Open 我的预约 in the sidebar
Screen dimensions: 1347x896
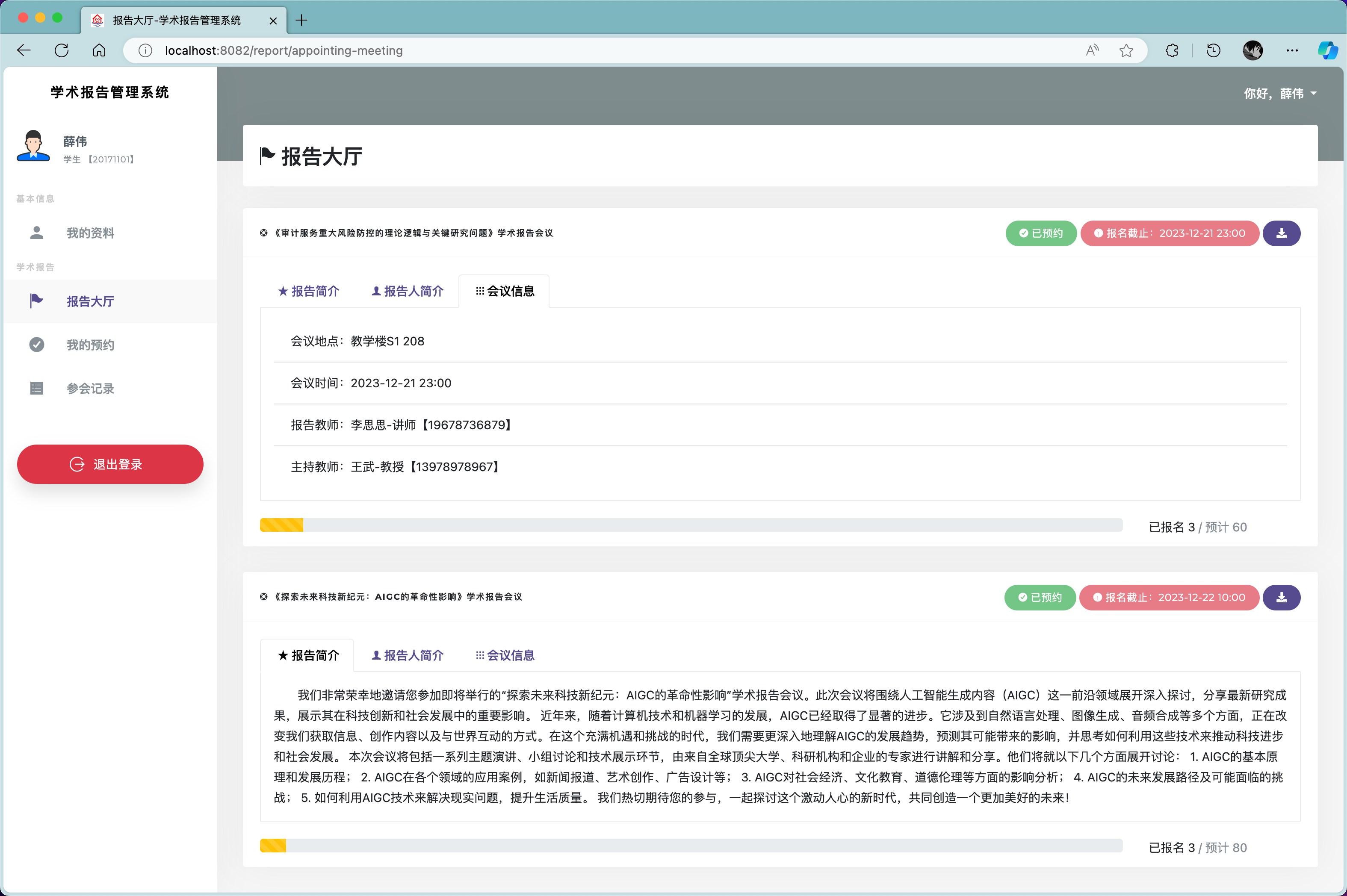pos(90,345)
